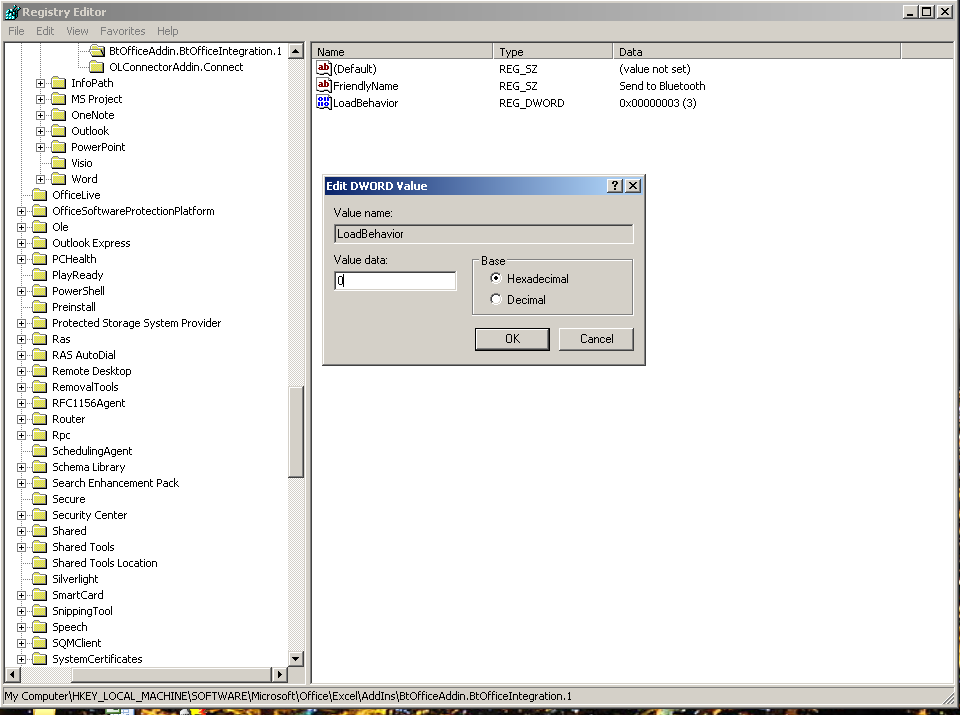Click the Value data input field
This screenshot has height=715, width=960.
click(x=395, y=281)
